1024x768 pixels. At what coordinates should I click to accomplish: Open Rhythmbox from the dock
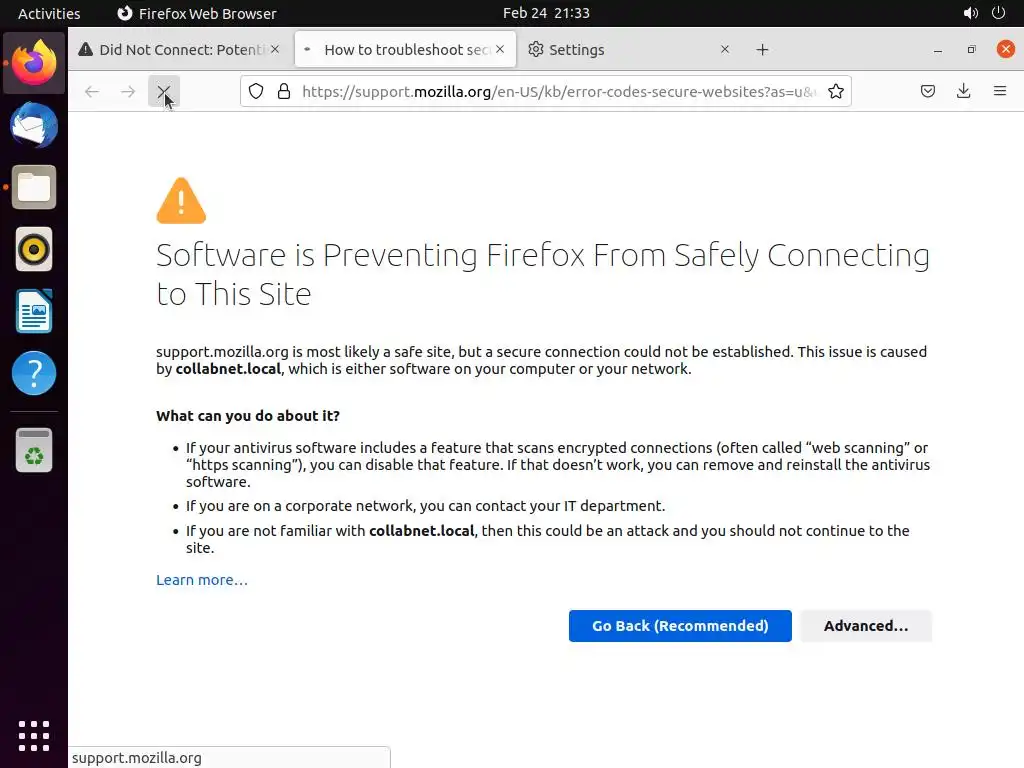[34, 250]
